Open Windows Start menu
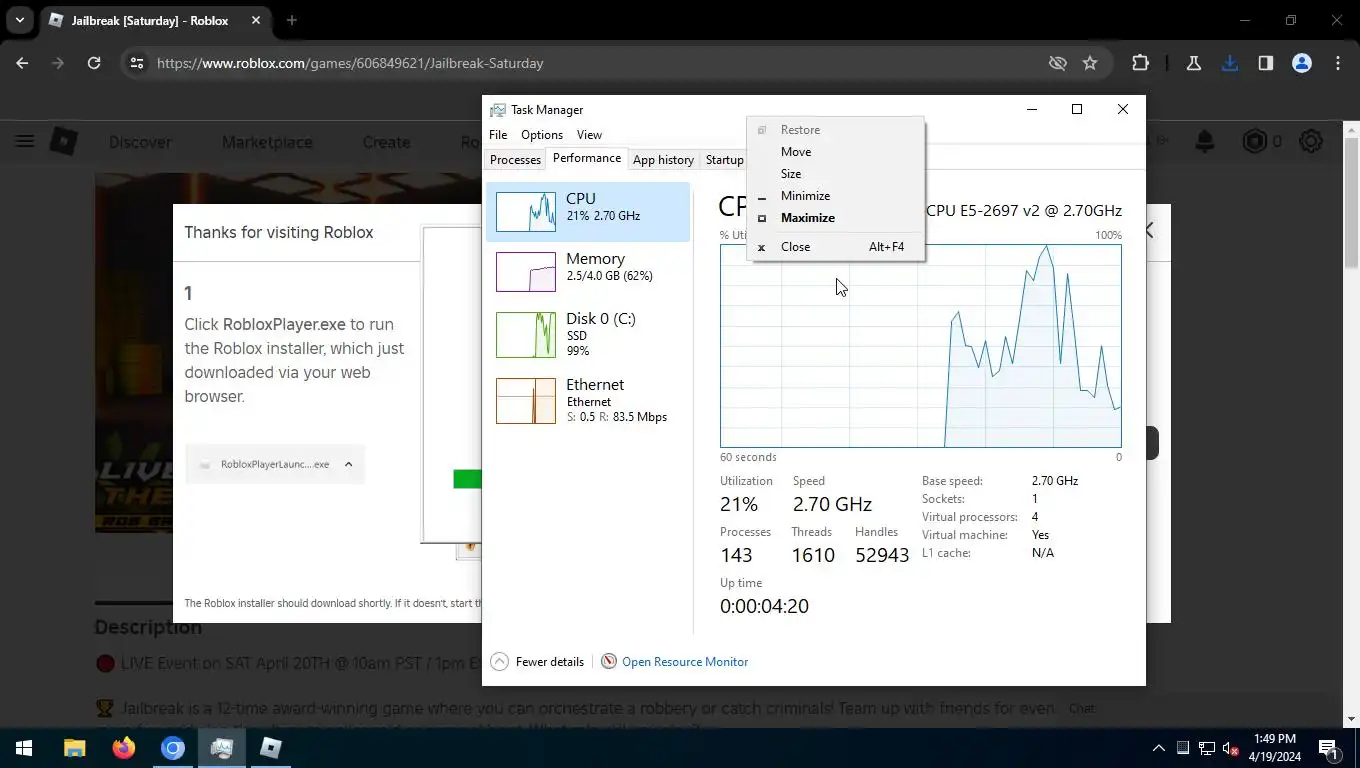Image resolution: width=1360 pixels, height=768 pixels. pyautogui.click(x=24, y=748)
